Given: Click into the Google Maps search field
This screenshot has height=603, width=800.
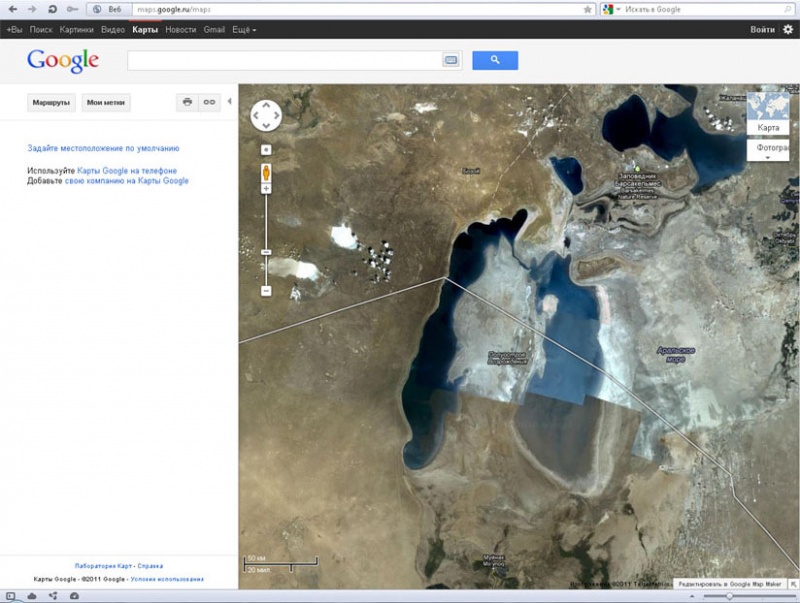Looking at the screenshot, I should click(x=285, y=60).
